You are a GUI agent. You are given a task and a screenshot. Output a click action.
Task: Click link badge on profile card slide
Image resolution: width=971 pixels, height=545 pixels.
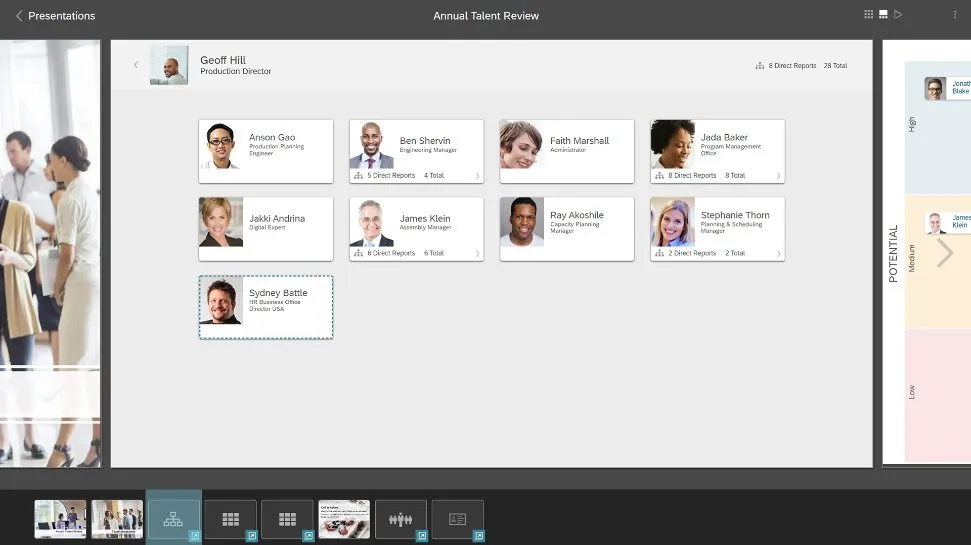click(x=479, y=536)
